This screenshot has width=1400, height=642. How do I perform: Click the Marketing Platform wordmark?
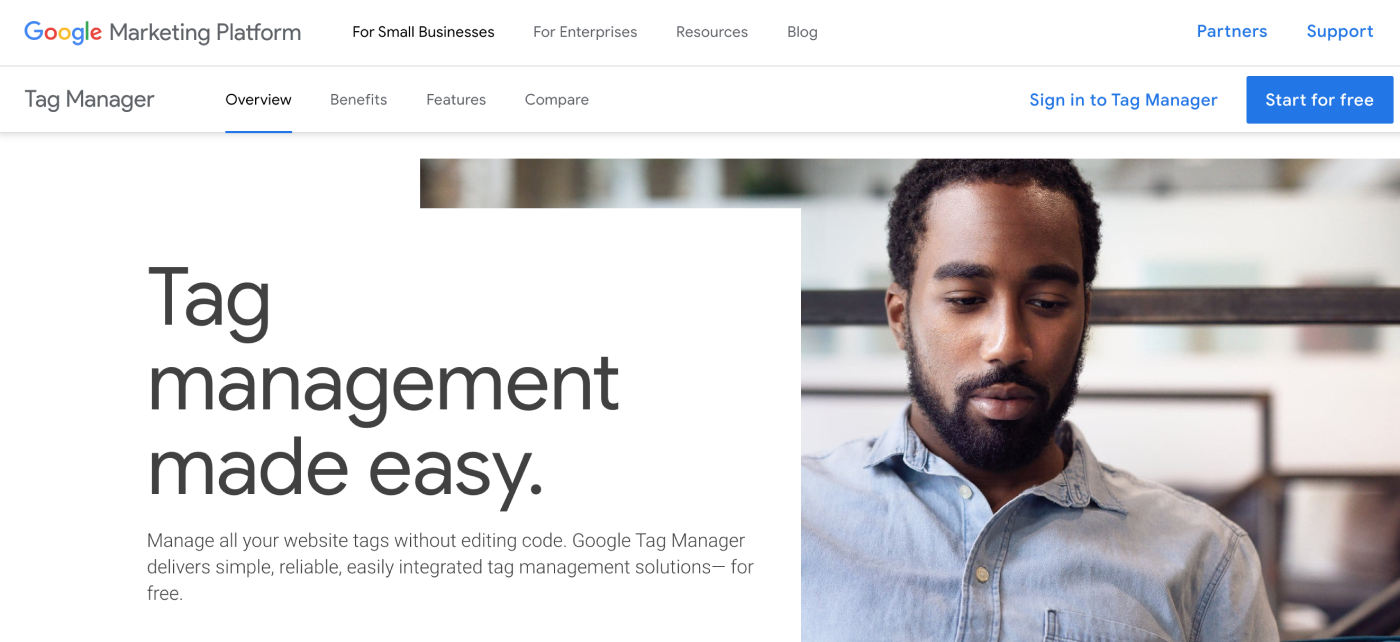[205, 32]
